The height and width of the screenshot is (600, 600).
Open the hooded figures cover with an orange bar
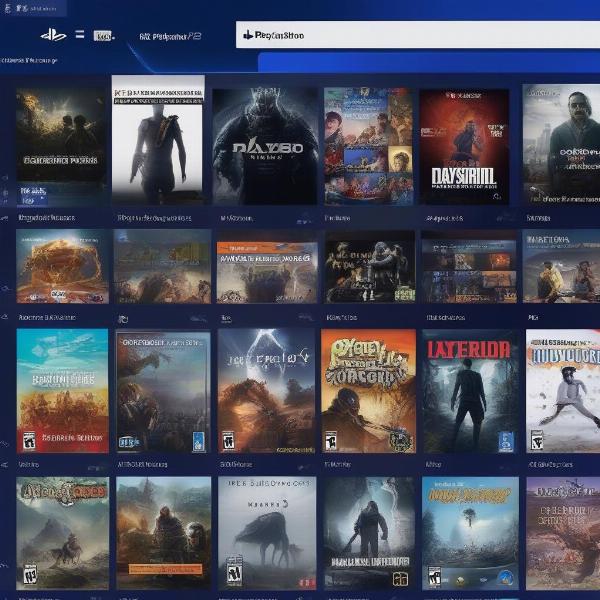click(x=163, y=533)
